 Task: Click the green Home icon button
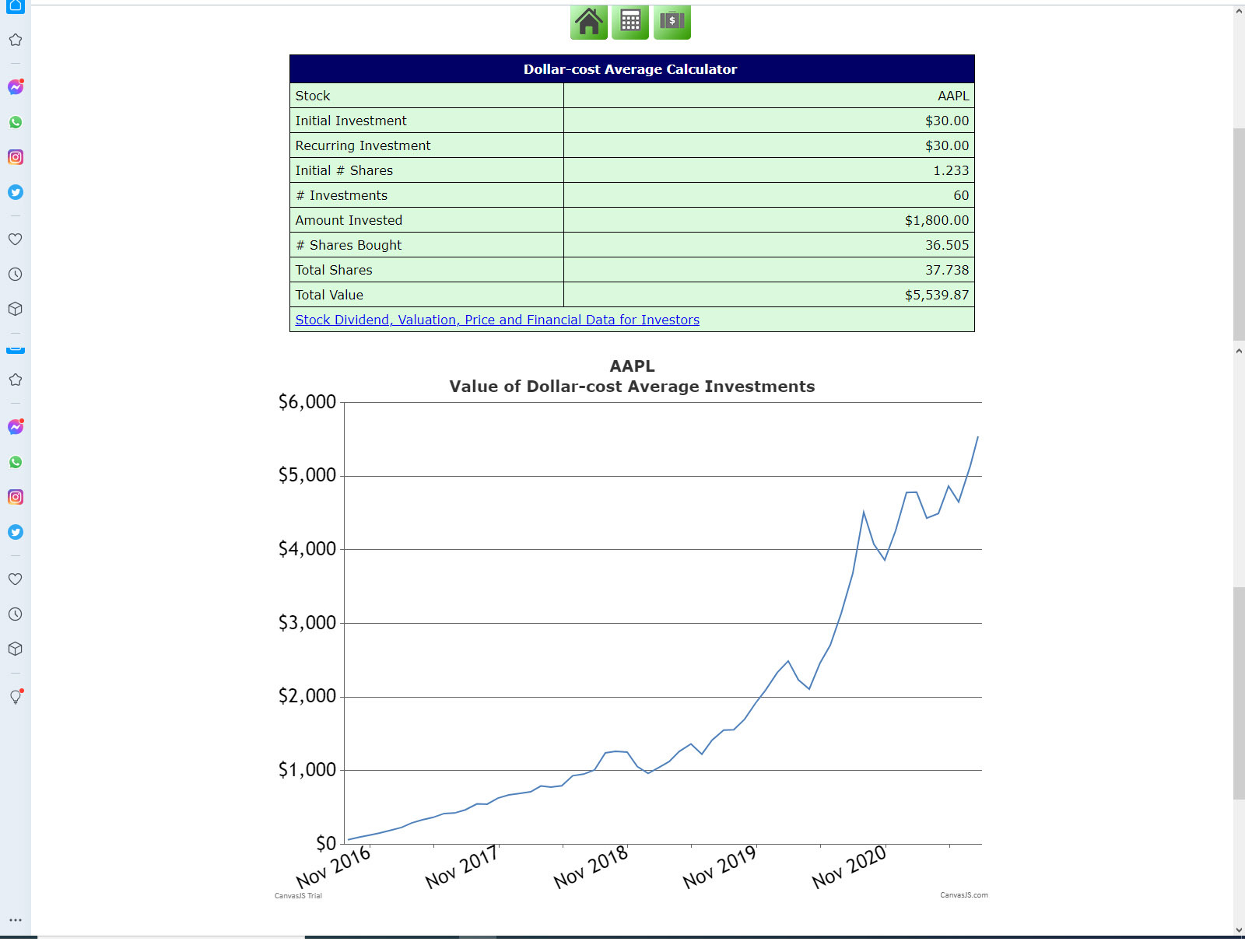pos(589,22)
